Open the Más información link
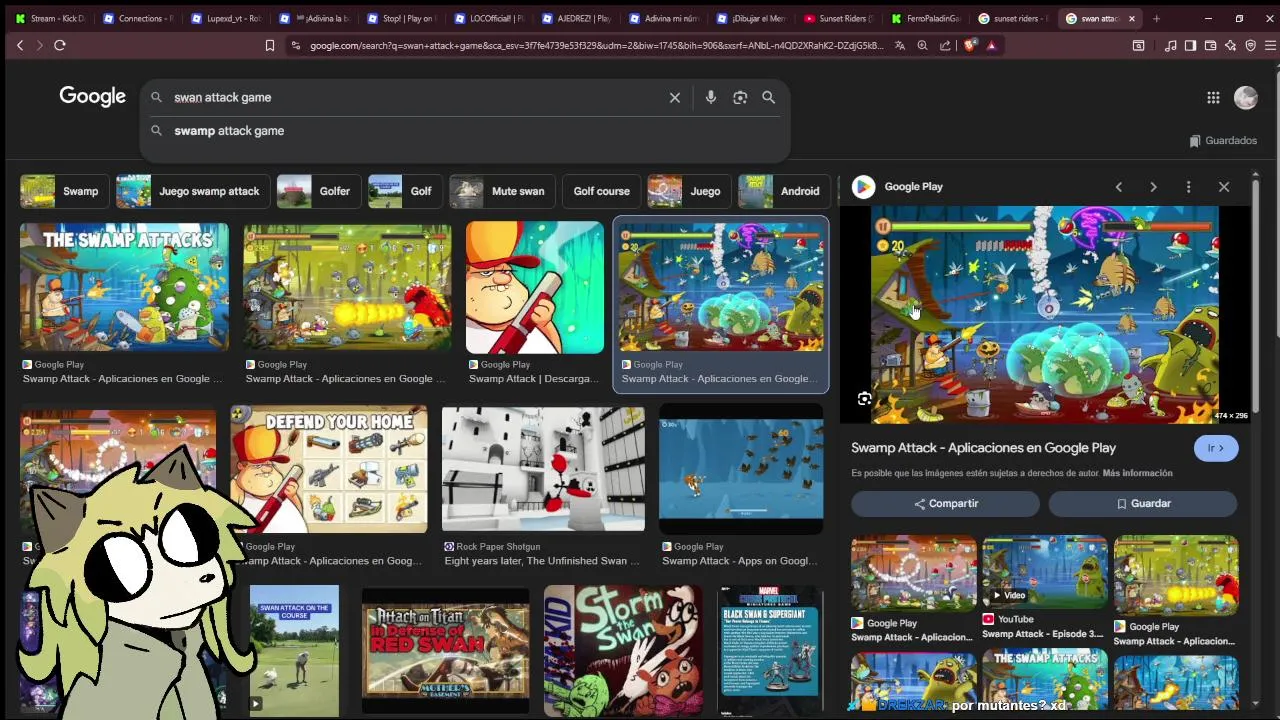1280x720 pixels. 1137,473
